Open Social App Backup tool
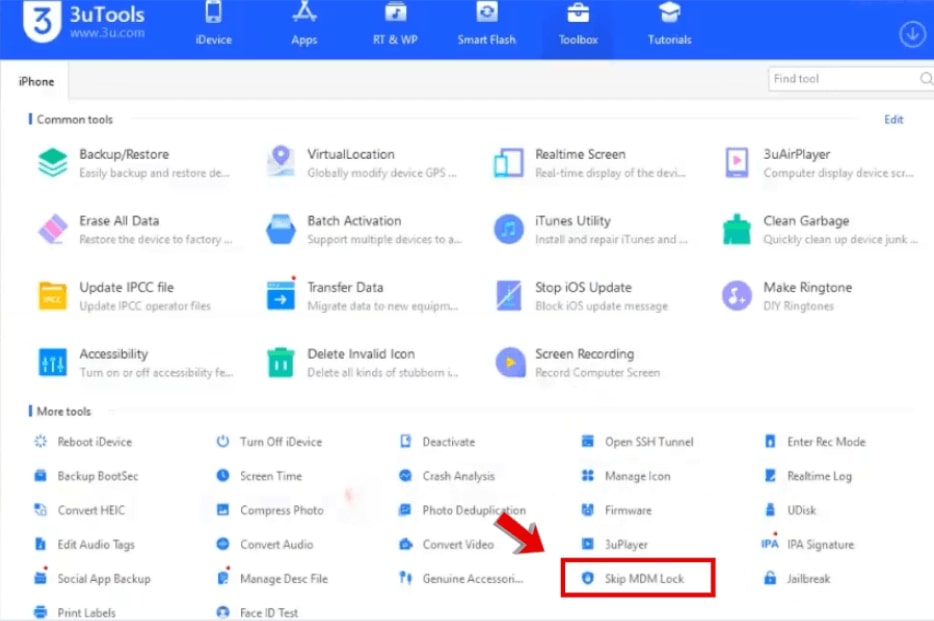 [92, 578]
